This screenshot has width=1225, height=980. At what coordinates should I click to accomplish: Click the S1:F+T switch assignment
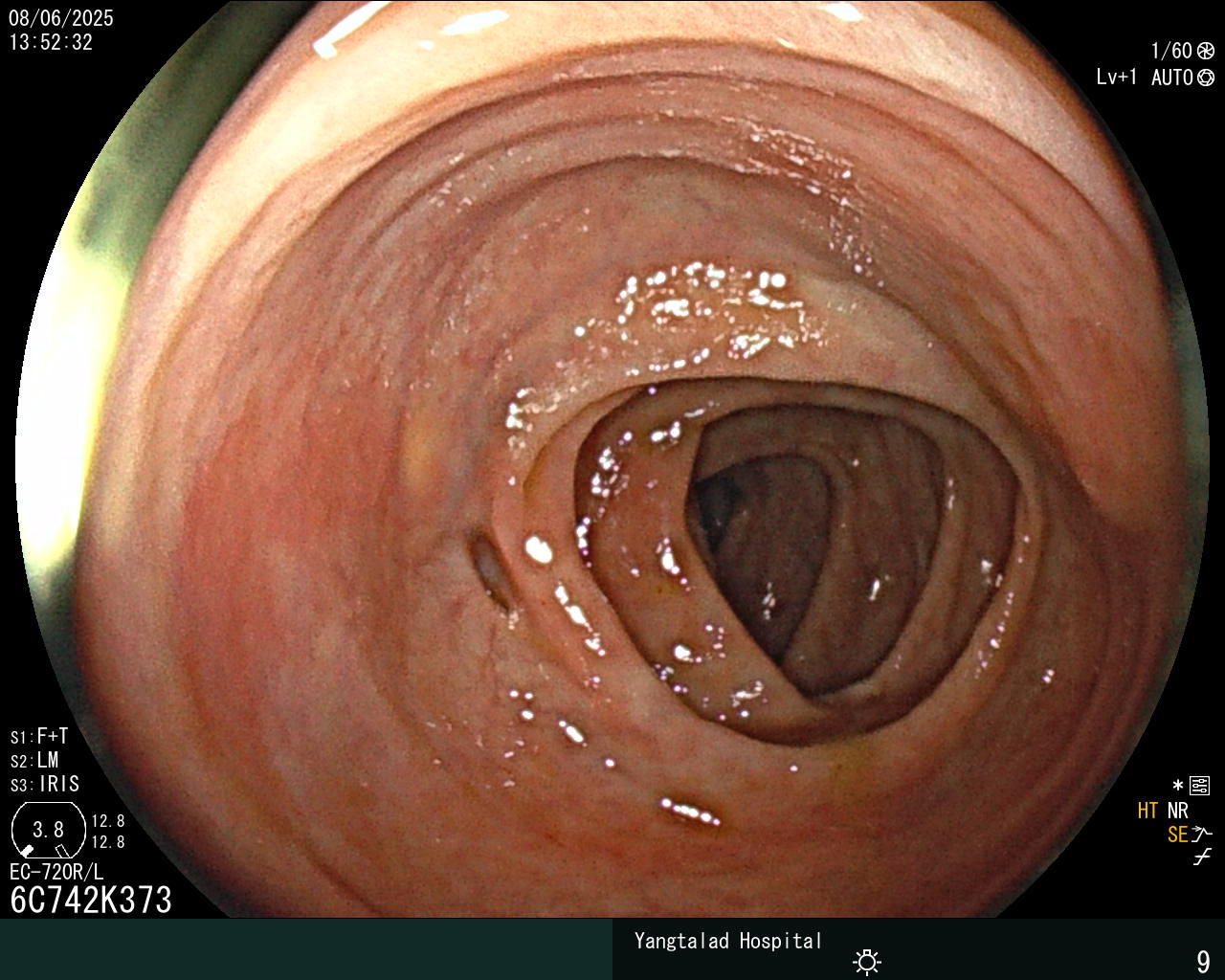[x=39, y=736]
